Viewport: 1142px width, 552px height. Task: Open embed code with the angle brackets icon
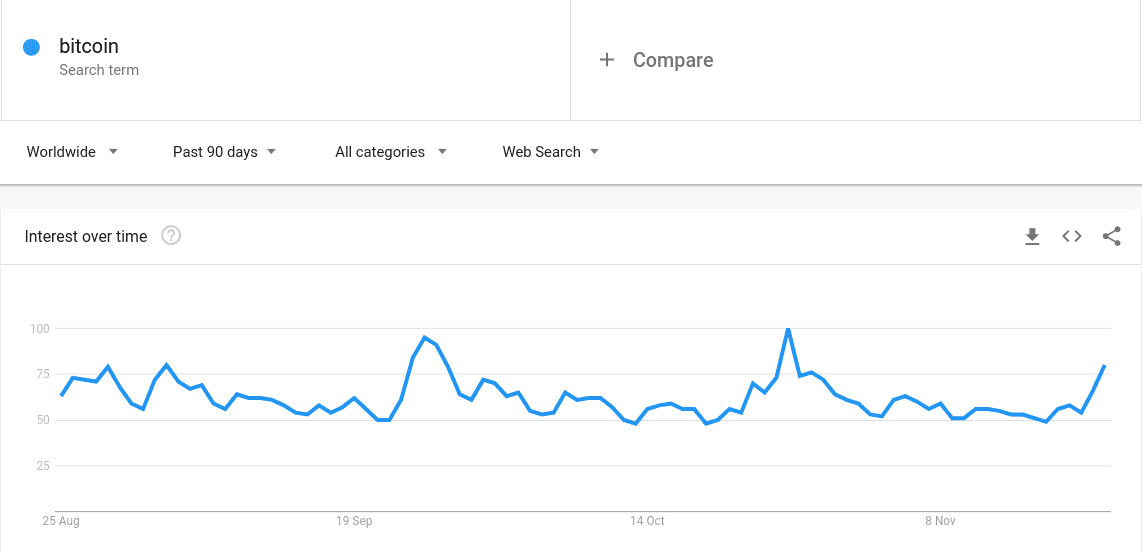point(1071,236)
